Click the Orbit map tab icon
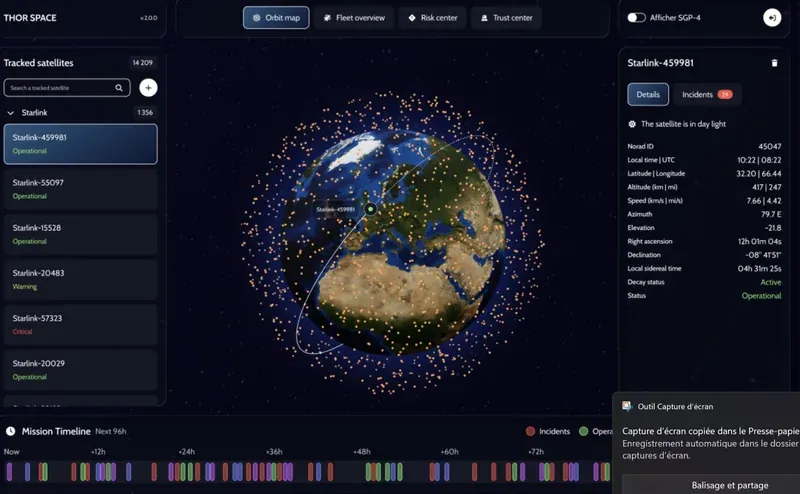The width and height of the screenshot is (800, 494). click(x=257, y=18)
